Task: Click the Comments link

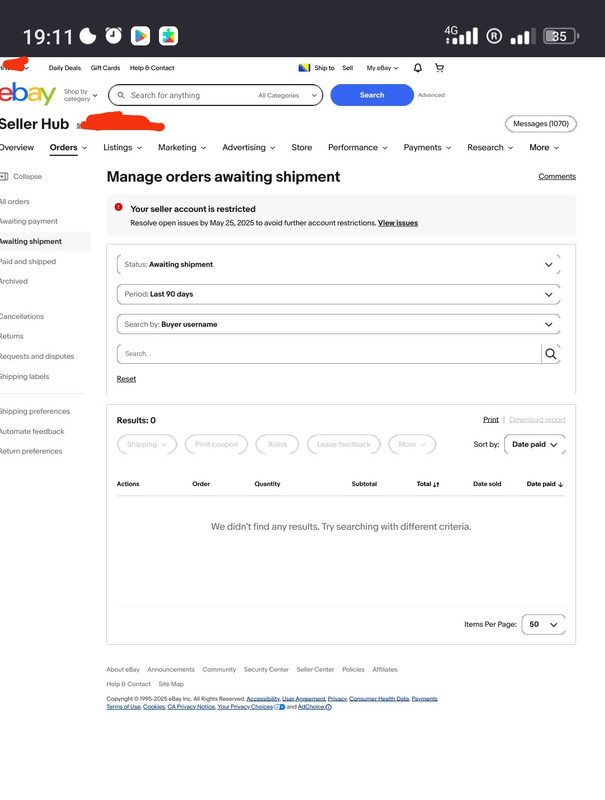Action: [x=557, y=177]
